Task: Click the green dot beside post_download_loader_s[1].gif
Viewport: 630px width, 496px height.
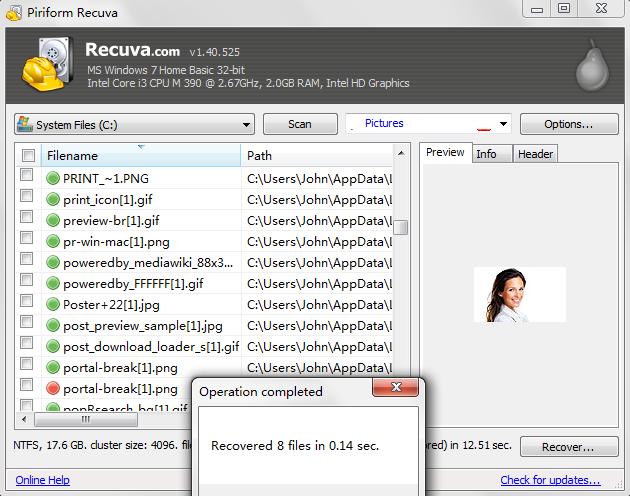Action: [x=53, y=346]
